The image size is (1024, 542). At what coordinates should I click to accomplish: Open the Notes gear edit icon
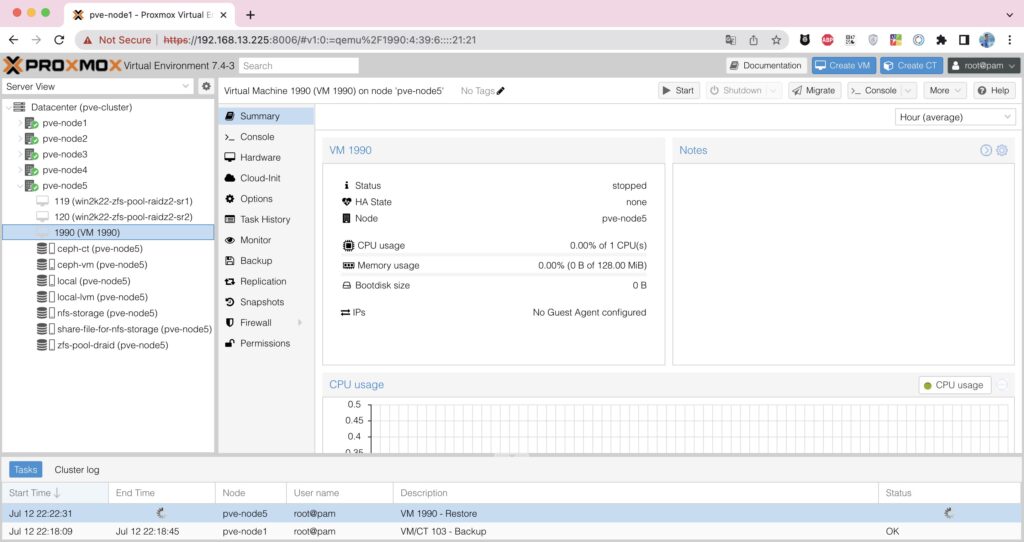[1002, 150]
